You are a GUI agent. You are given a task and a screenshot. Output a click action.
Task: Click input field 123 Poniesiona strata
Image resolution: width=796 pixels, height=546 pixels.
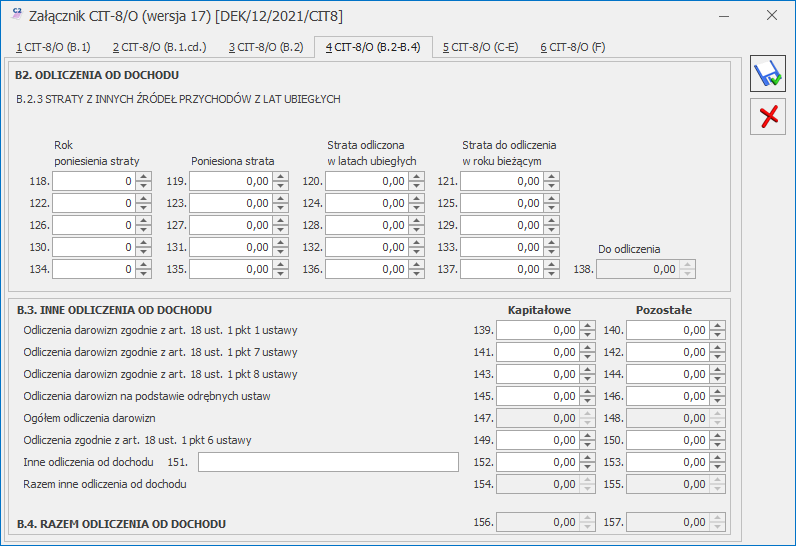pos(231,203)
